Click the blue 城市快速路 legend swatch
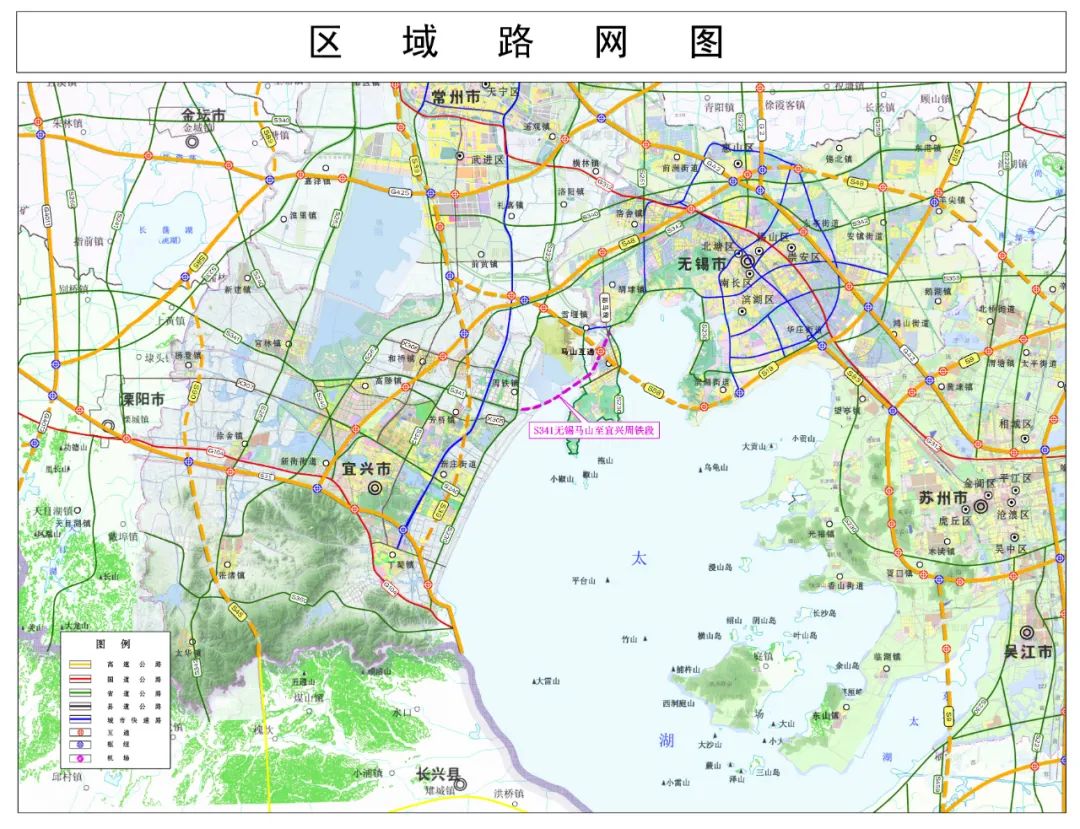 coord(80,720)
